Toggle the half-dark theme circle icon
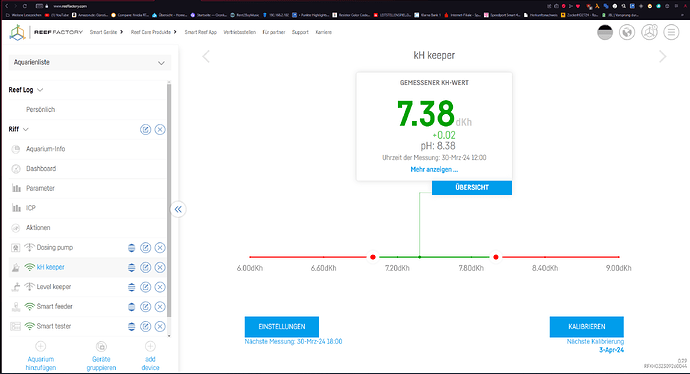 click(x=605, y=32)
